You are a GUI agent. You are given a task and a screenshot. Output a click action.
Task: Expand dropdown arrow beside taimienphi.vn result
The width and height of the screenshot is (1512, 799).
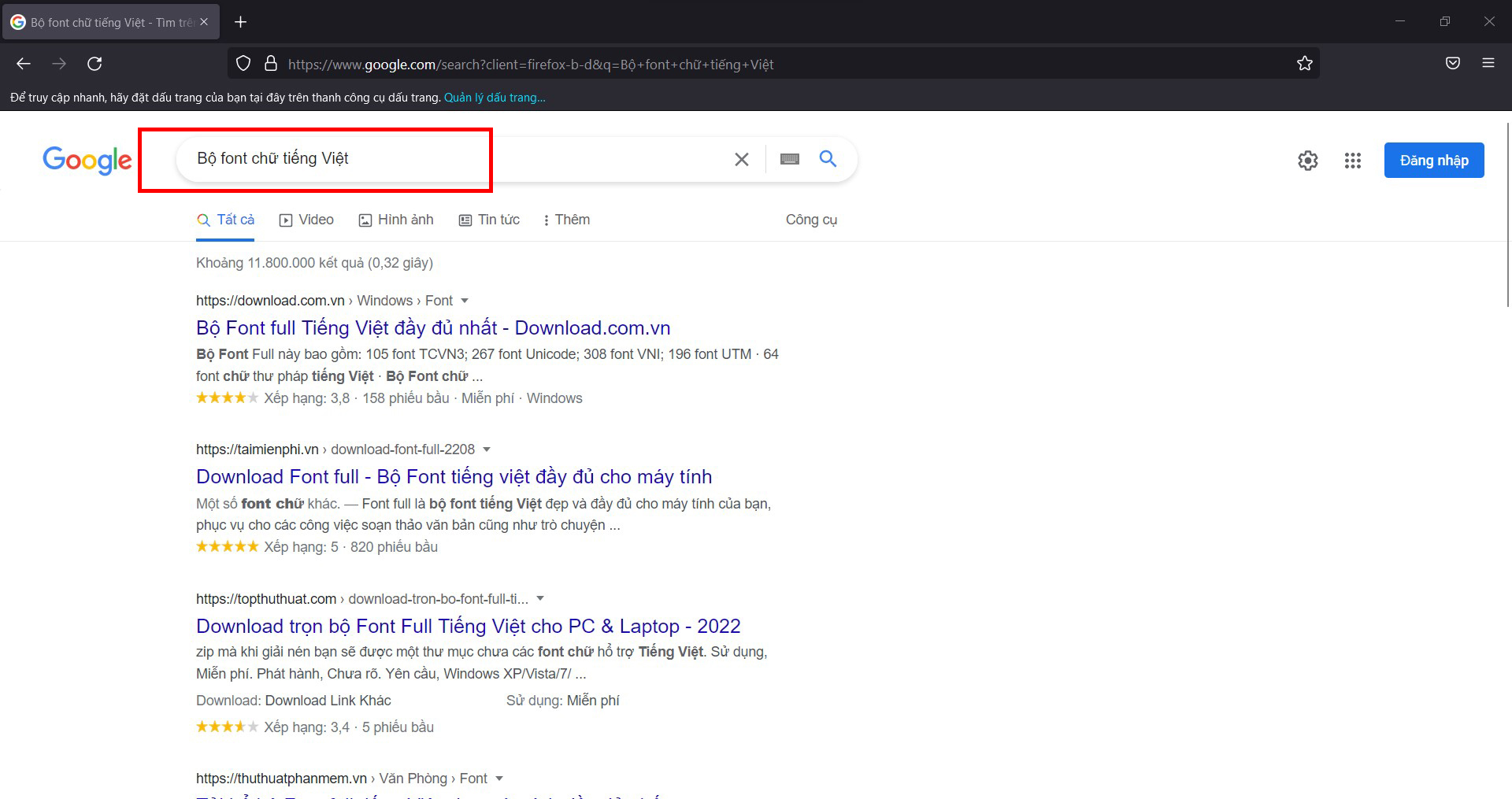tap(487, 449)
